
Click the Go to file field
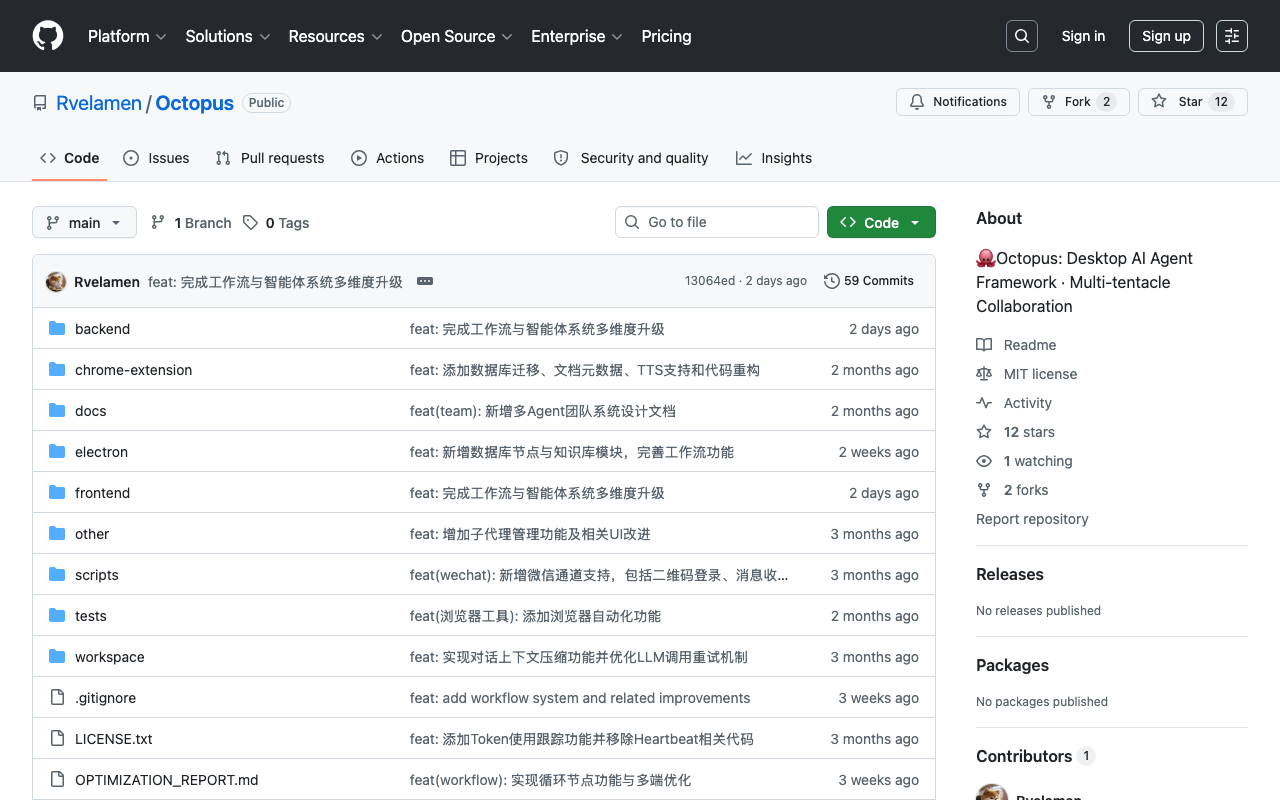pos(717,222)
